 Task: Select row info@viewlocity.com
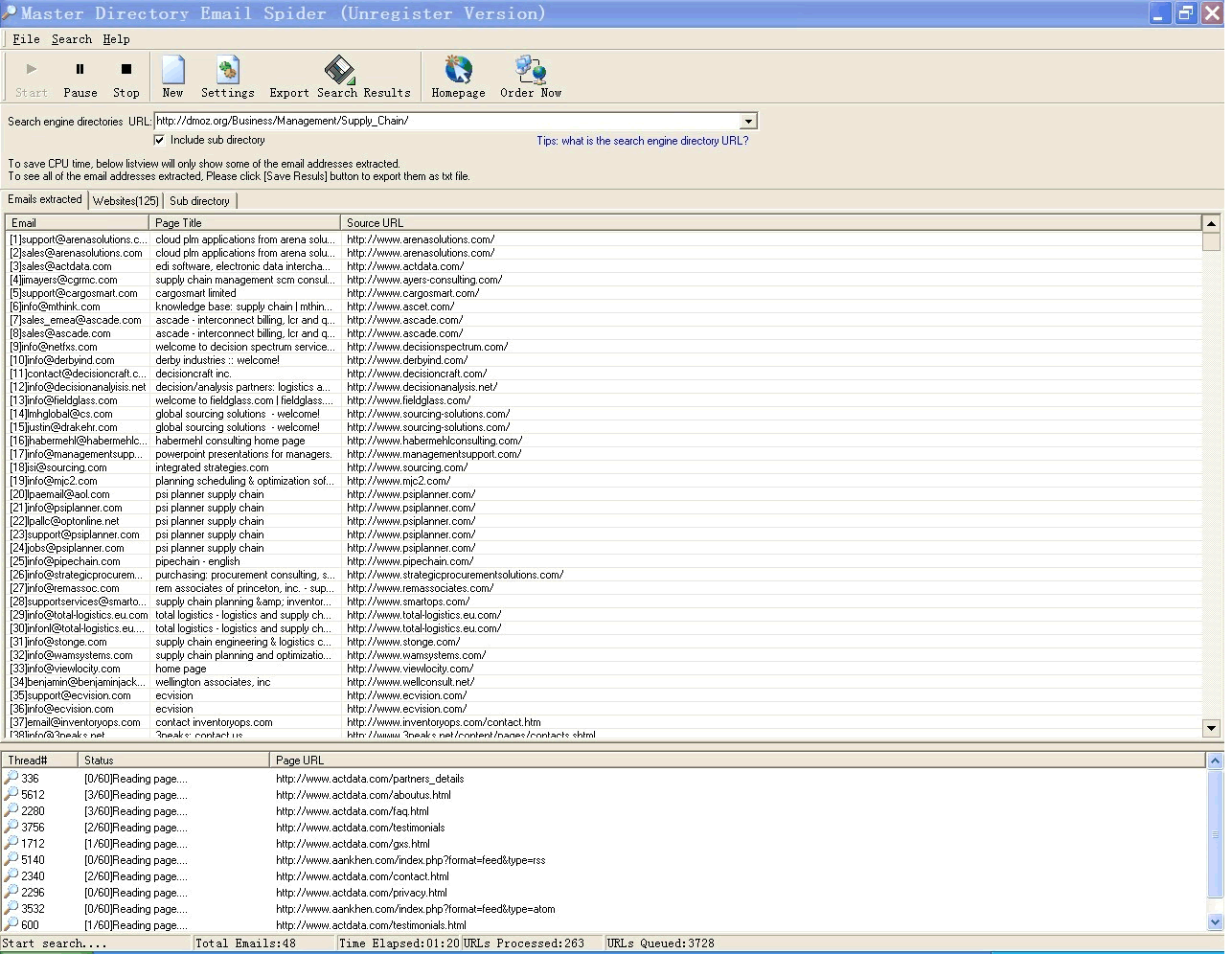pyautogui.click(x=604, y=669)
